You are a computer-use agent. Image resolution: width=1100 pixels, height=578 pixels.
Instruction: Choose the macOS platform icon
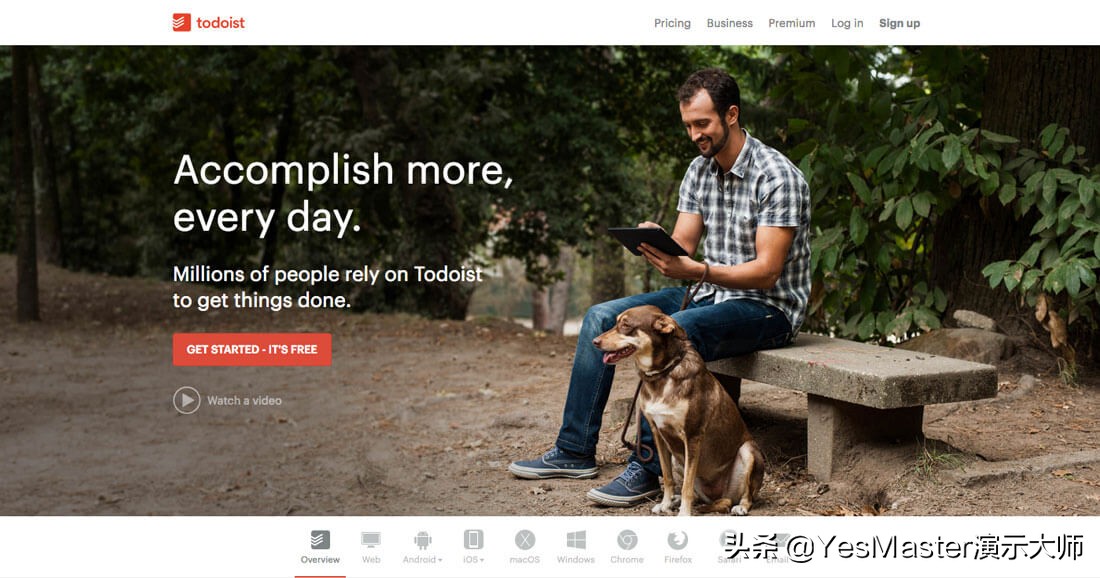click(x=525, y=539)
